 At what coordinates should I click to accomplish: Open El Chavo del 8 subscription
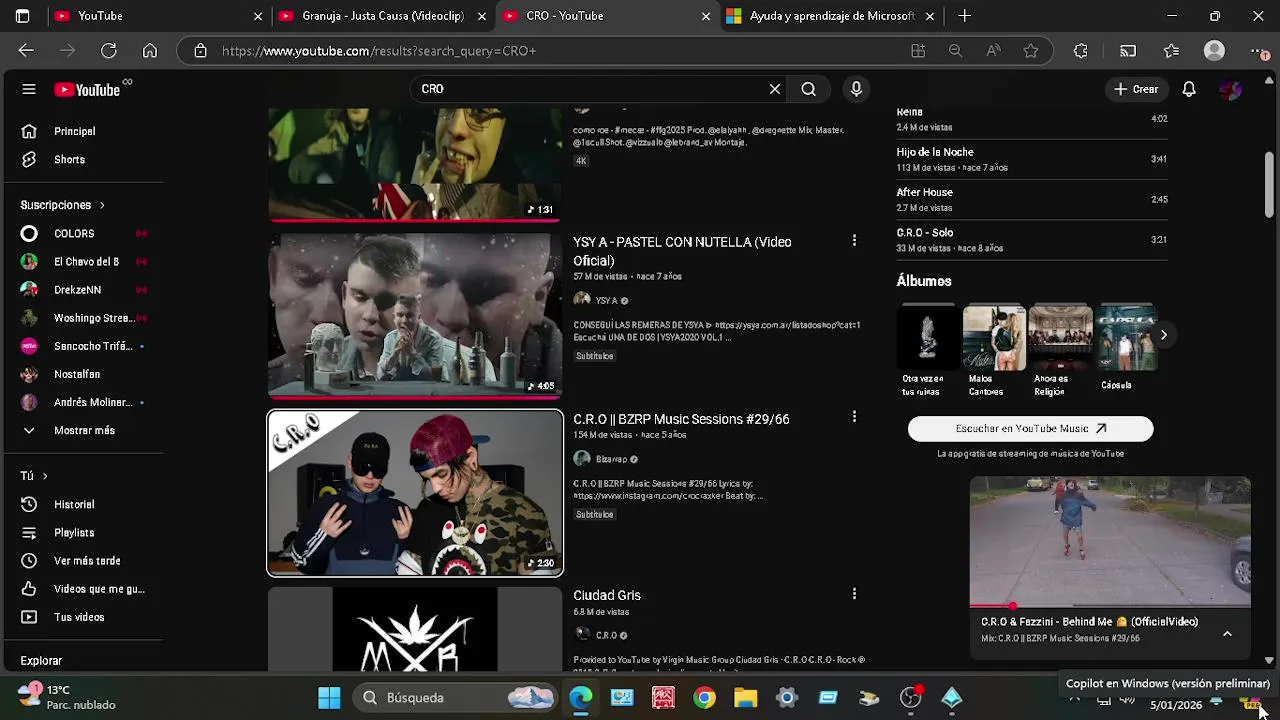[86, 262]
